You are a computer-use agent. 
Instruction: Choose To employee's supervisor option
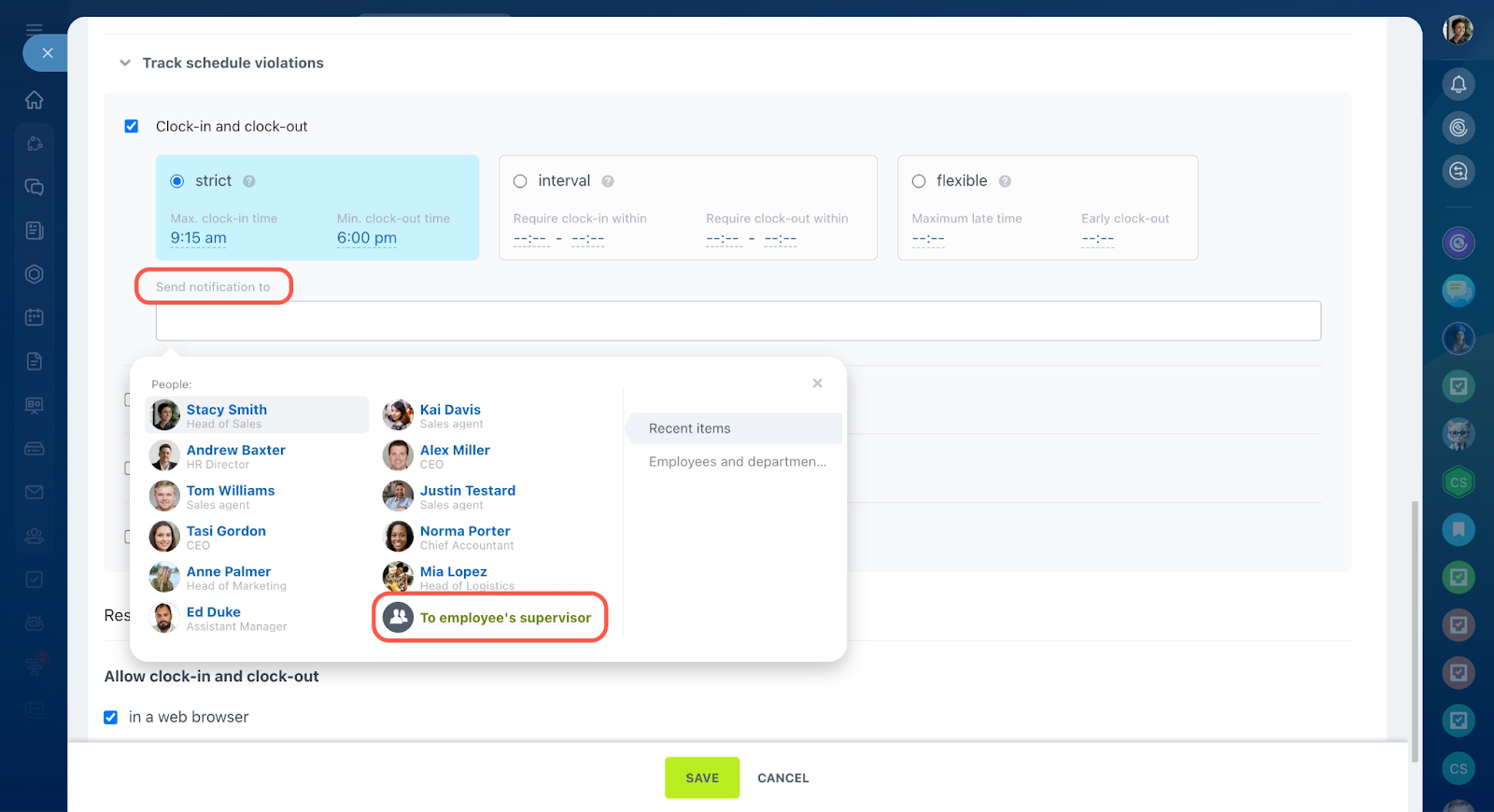coord(504,618)
